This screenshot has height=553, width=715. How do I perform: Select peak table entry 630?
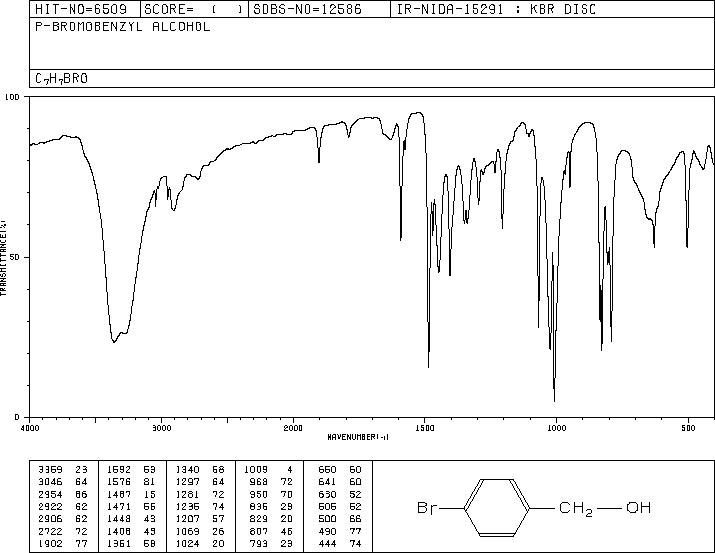[x=327, y=494]
